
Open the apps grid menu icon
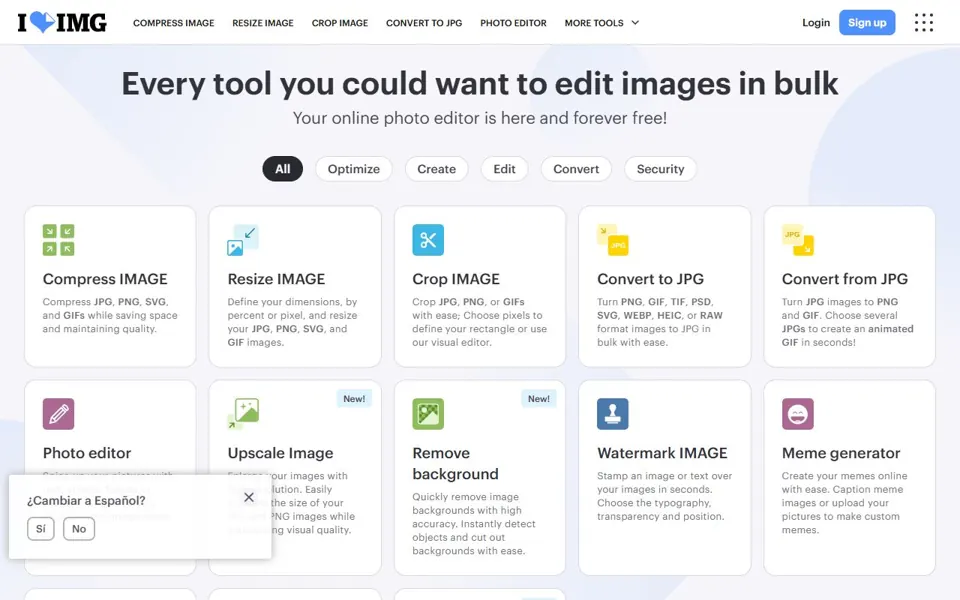pyautogui.click(x=924, y=23)
